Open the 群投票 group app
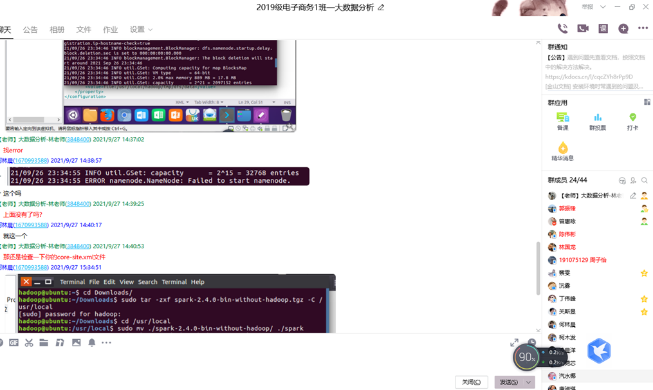 [x=598, y=121]
